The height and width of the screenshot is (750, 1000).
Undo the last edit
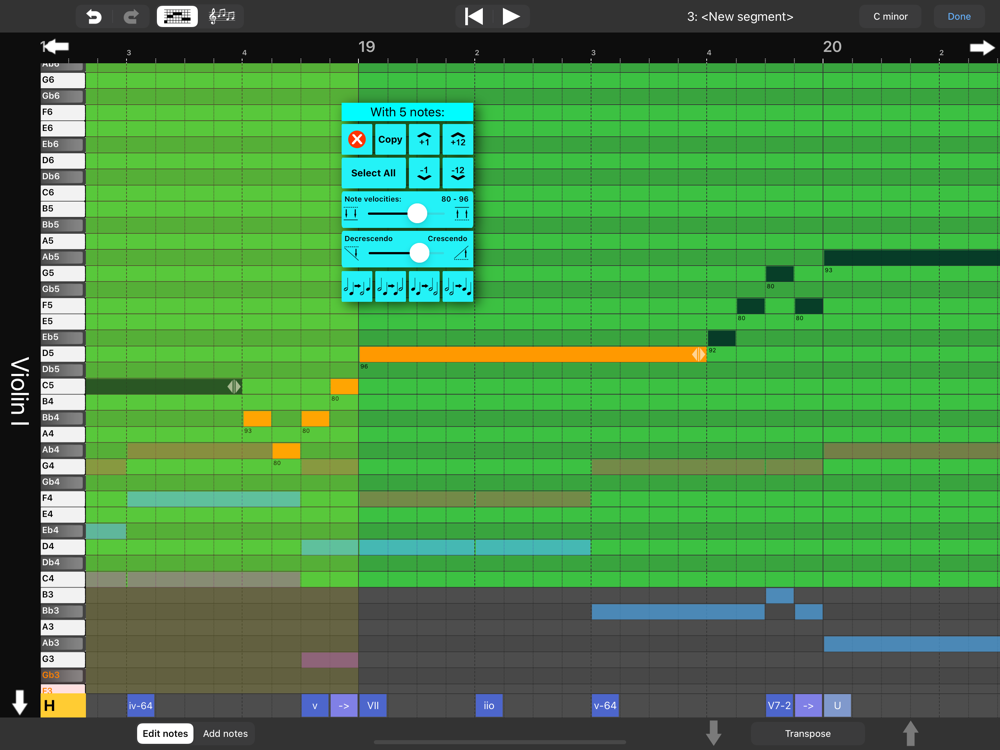tap(94, 16)
